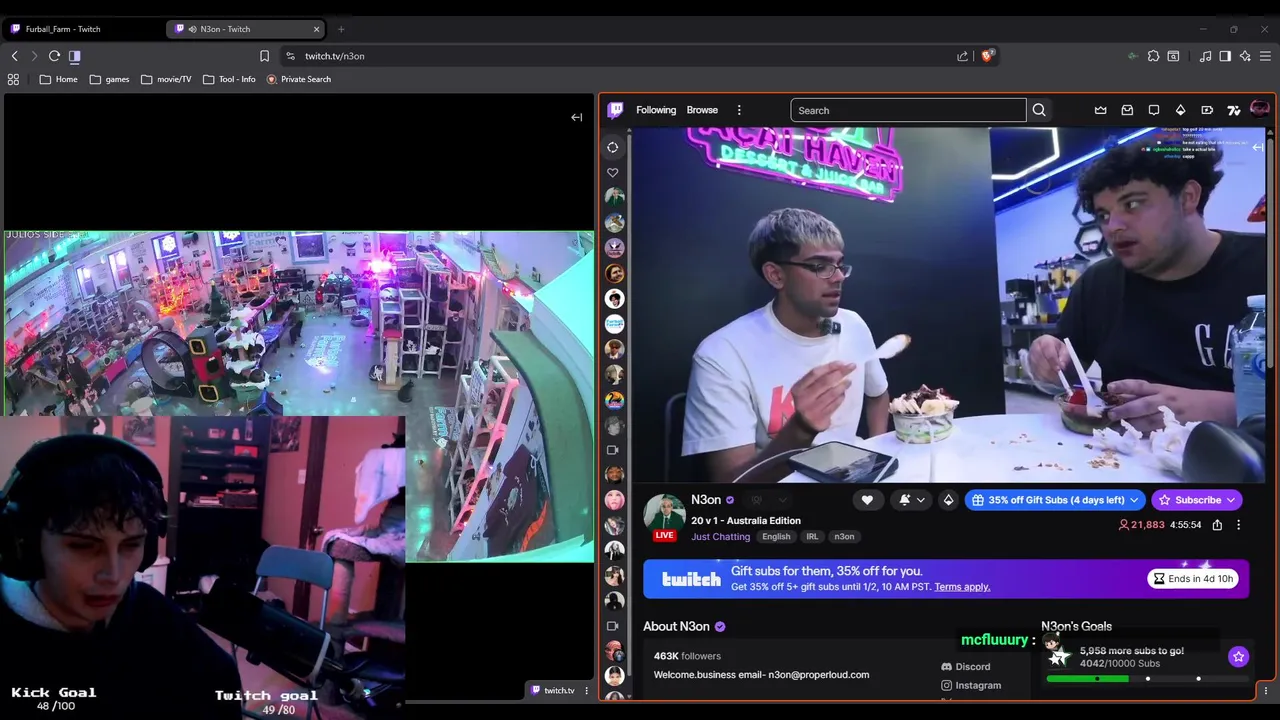Open the music note playlist icon
The width and height of the screenshot is (1280, 720).
(x=1205, y=56)
